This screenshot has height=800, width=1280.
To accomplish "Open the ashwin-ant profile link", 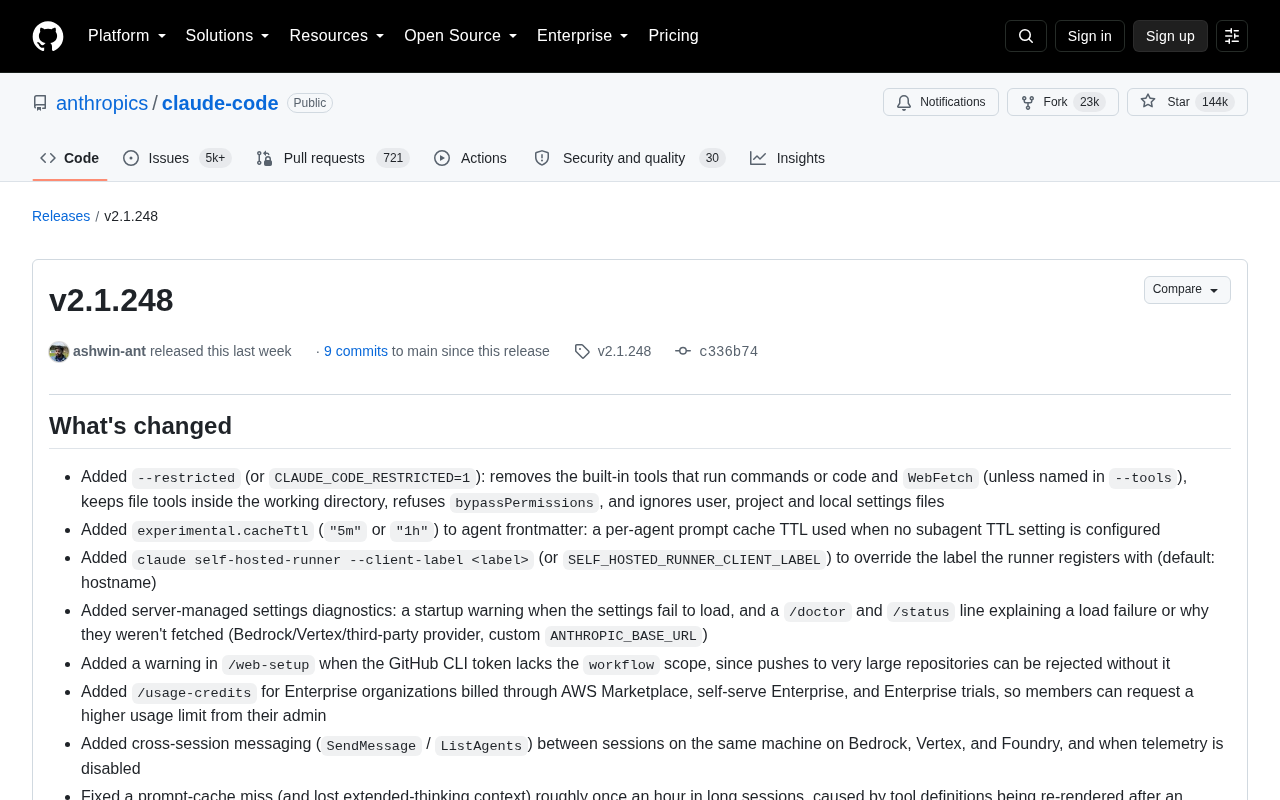I will coord(109,351).
